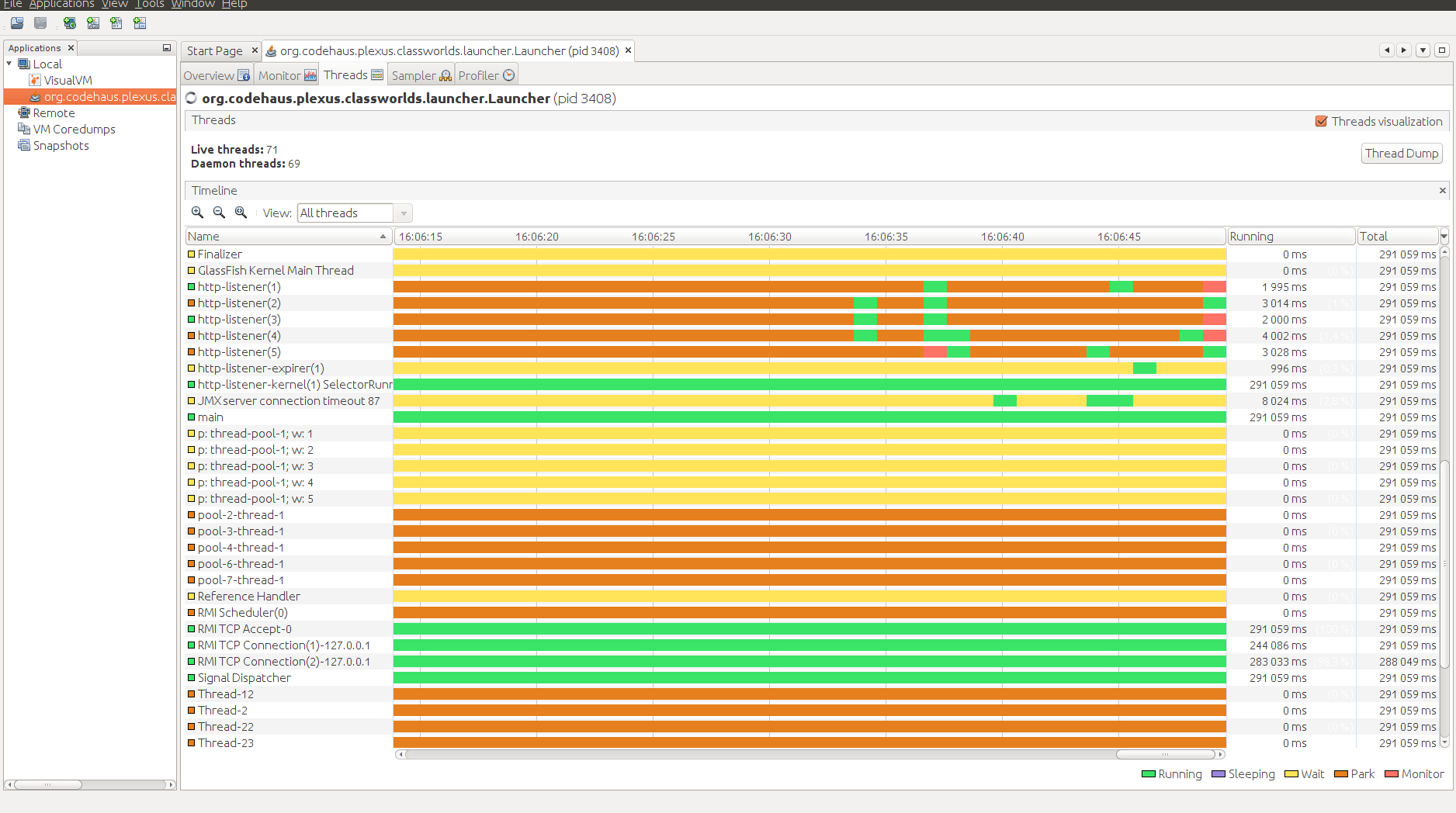This screenshot has height=813, width=1456.
Task: Close the Launcher (pid 3408) tab
Action: click(629, 50)
